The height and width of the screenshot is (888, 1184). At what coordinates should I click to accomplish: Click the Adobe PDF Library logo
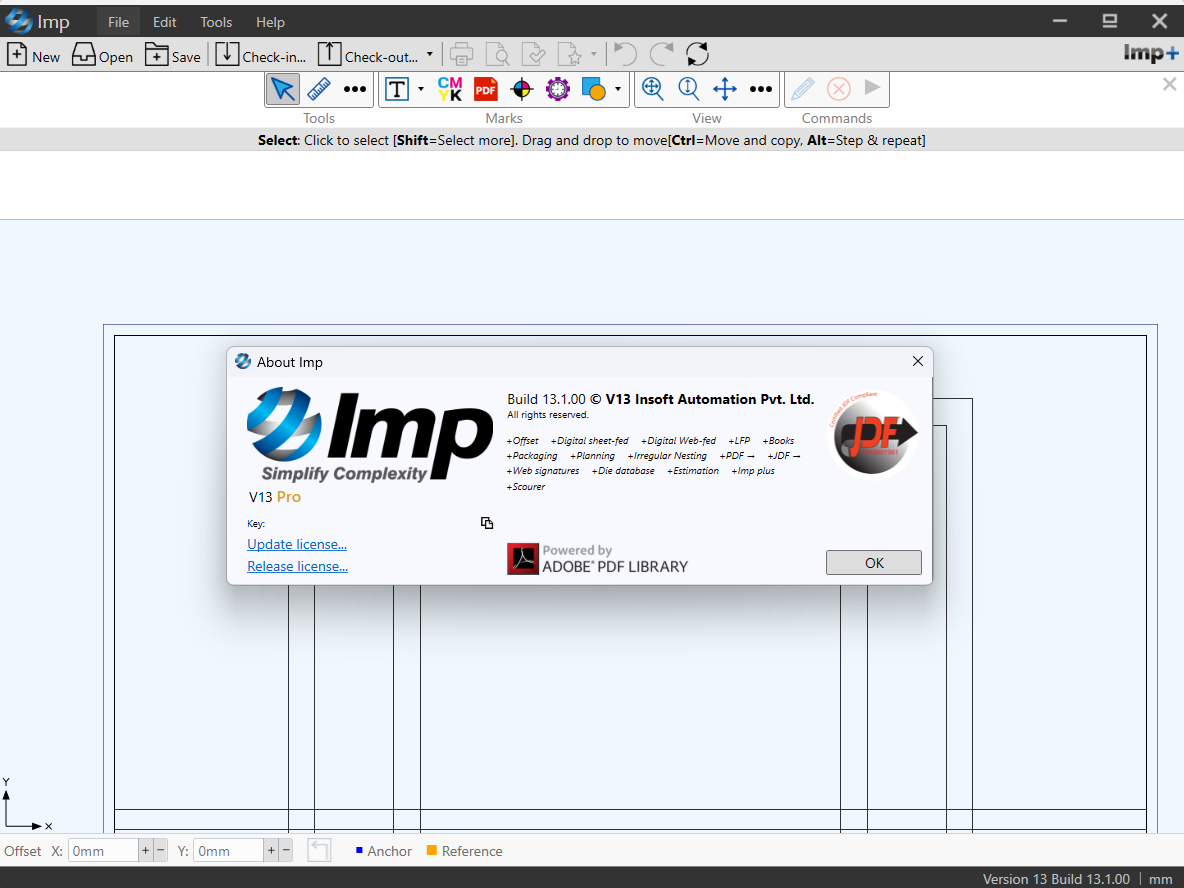tap(597, 560)
